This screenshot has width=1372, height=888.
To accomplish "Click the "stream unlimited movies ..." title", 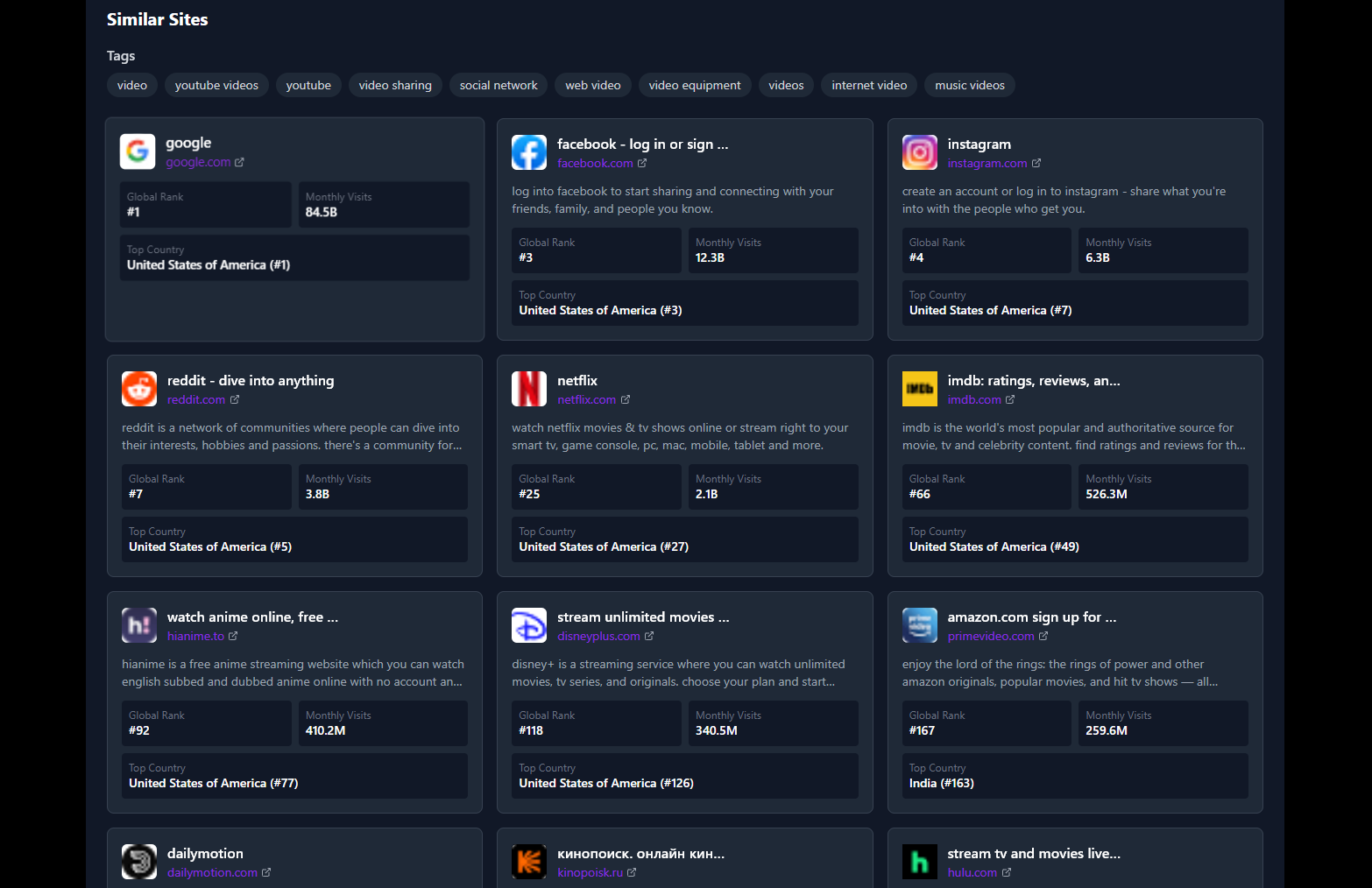I will (x=643, y=617).
